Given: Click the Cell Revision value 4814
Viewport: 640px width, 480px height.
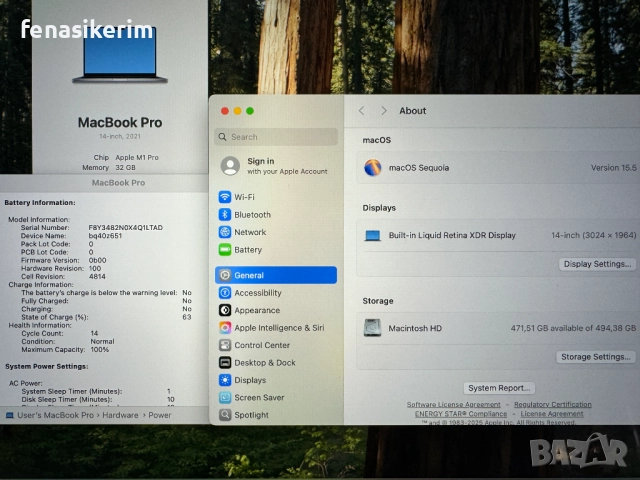Looking at the screenshot, I should tap(97, 276).
